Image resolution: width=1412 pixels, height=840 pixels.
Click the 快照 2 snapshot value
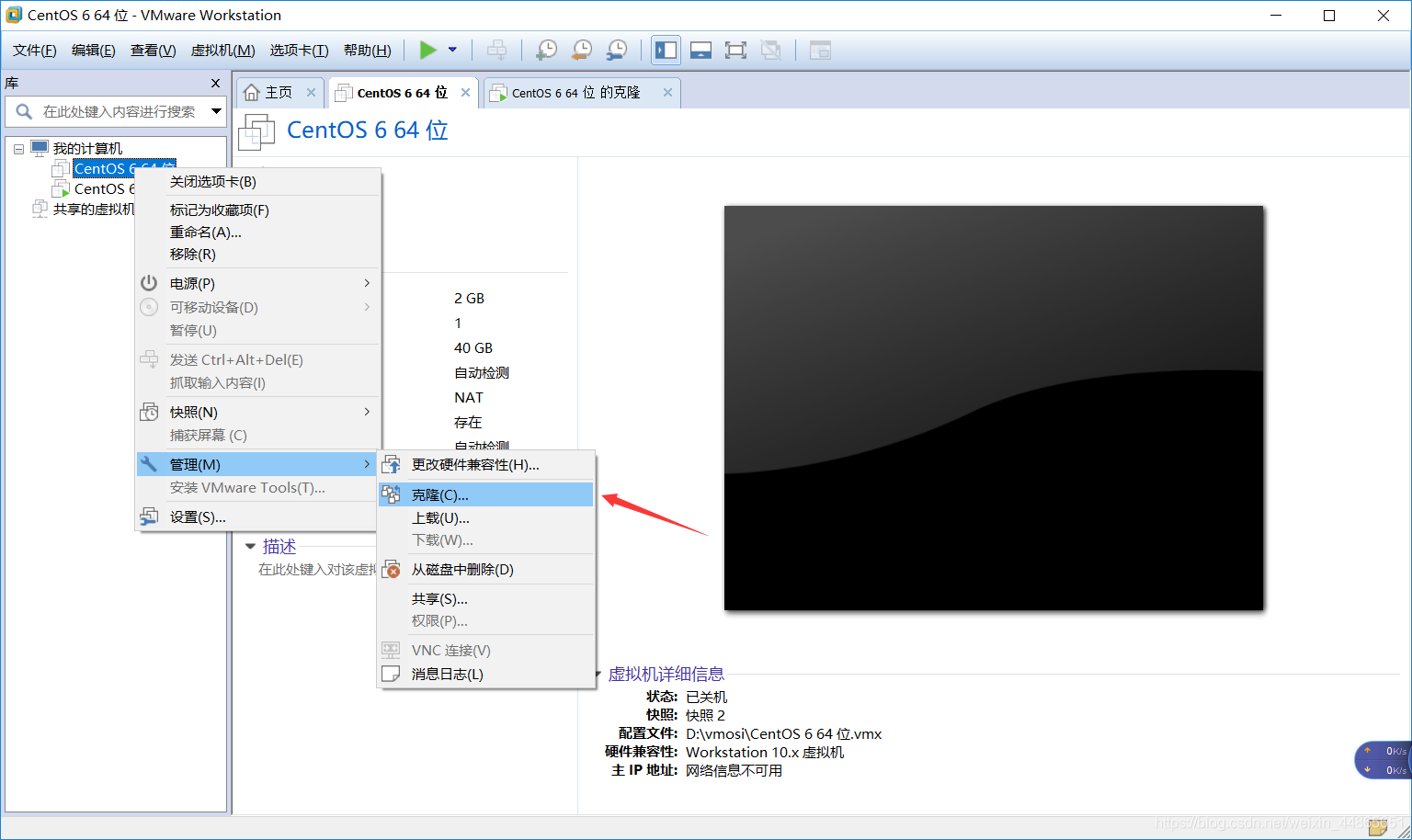pyautogui.click(x=705, y=715)
